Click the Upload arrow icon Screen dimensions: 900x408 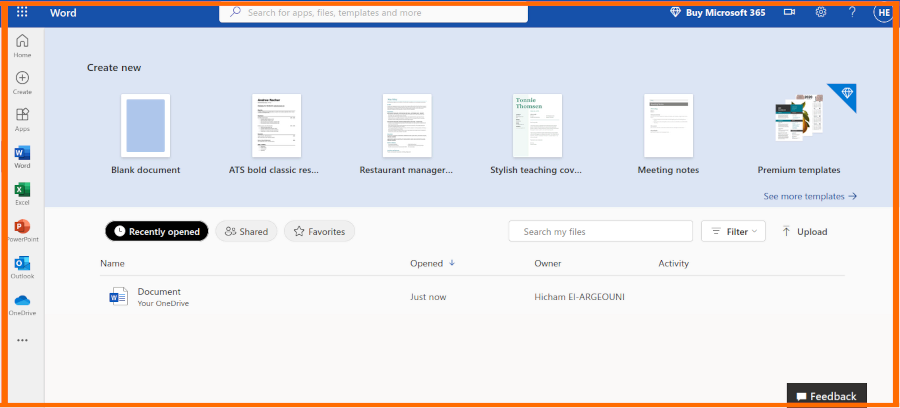tap(786, 231)
